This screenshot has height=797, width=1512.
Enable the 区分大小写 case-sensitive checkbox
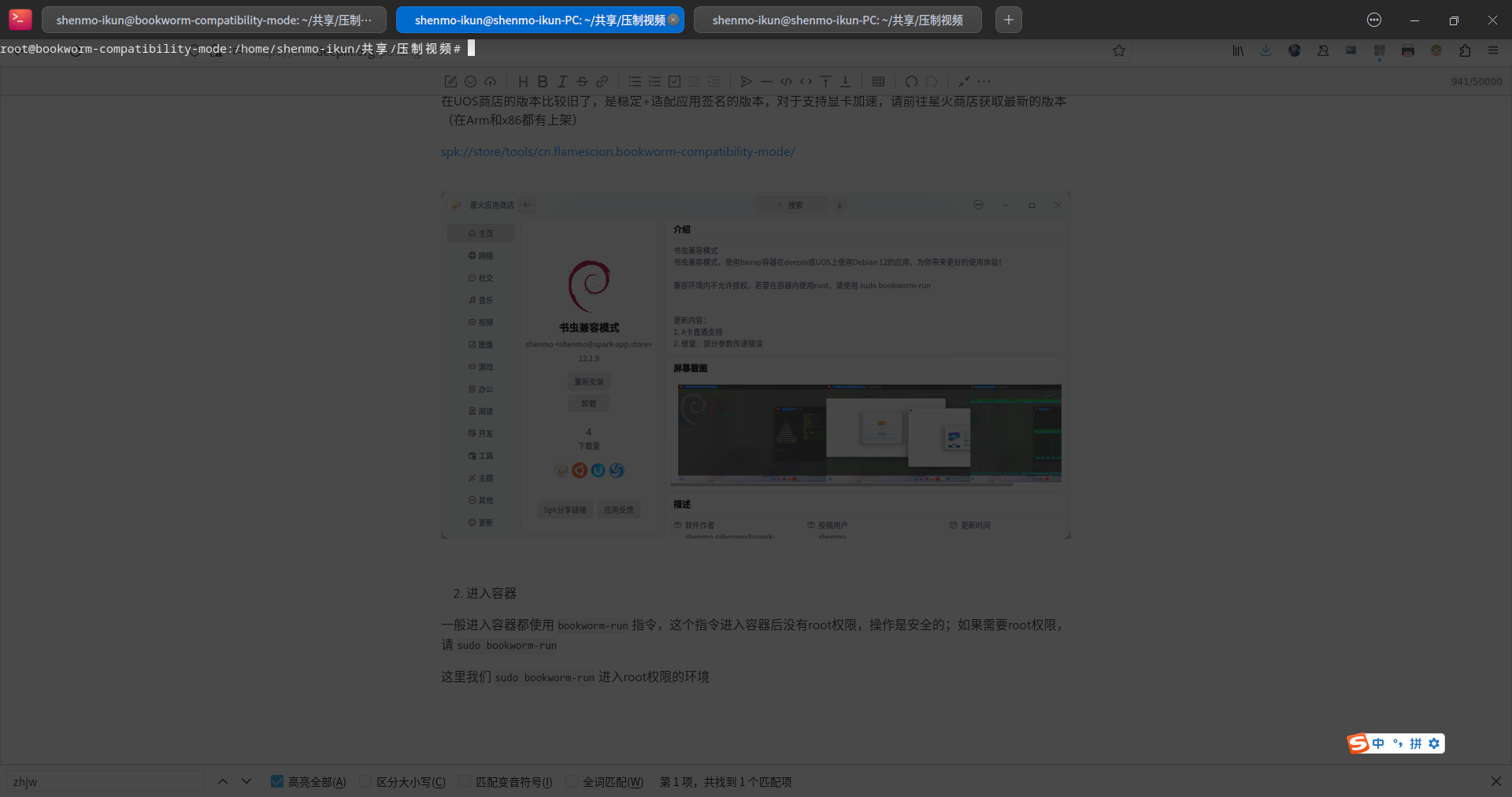(365, 781)
